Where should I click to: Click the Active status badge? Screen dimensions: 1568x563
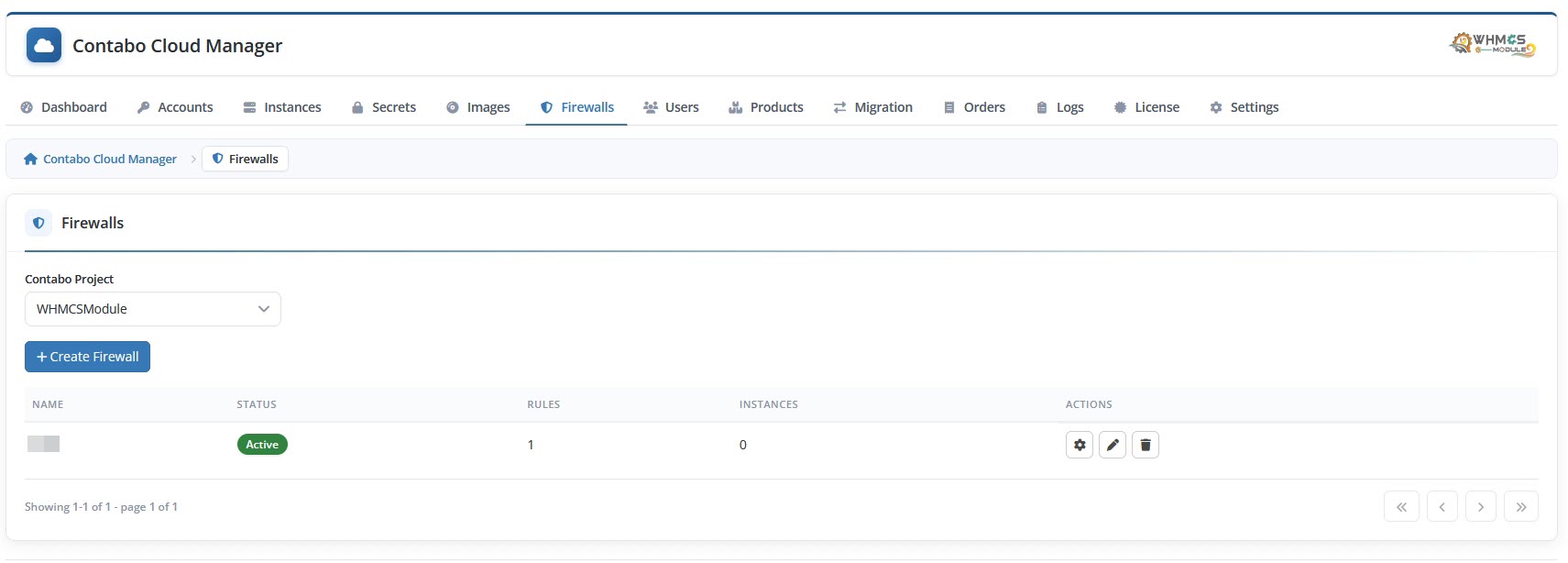[x=262, y=445]
